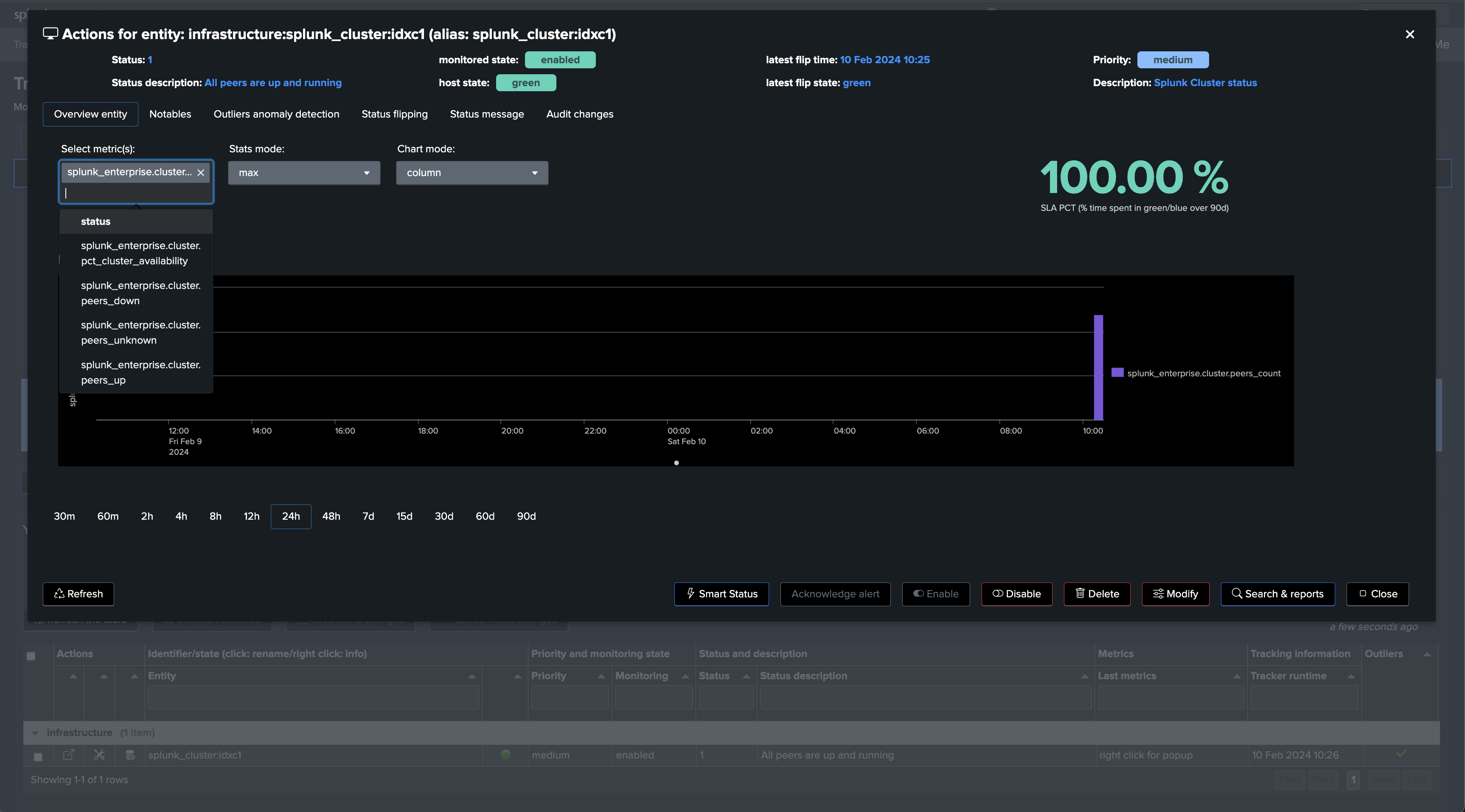
Task: Set time range to 60m
Action: coord(108,516)
